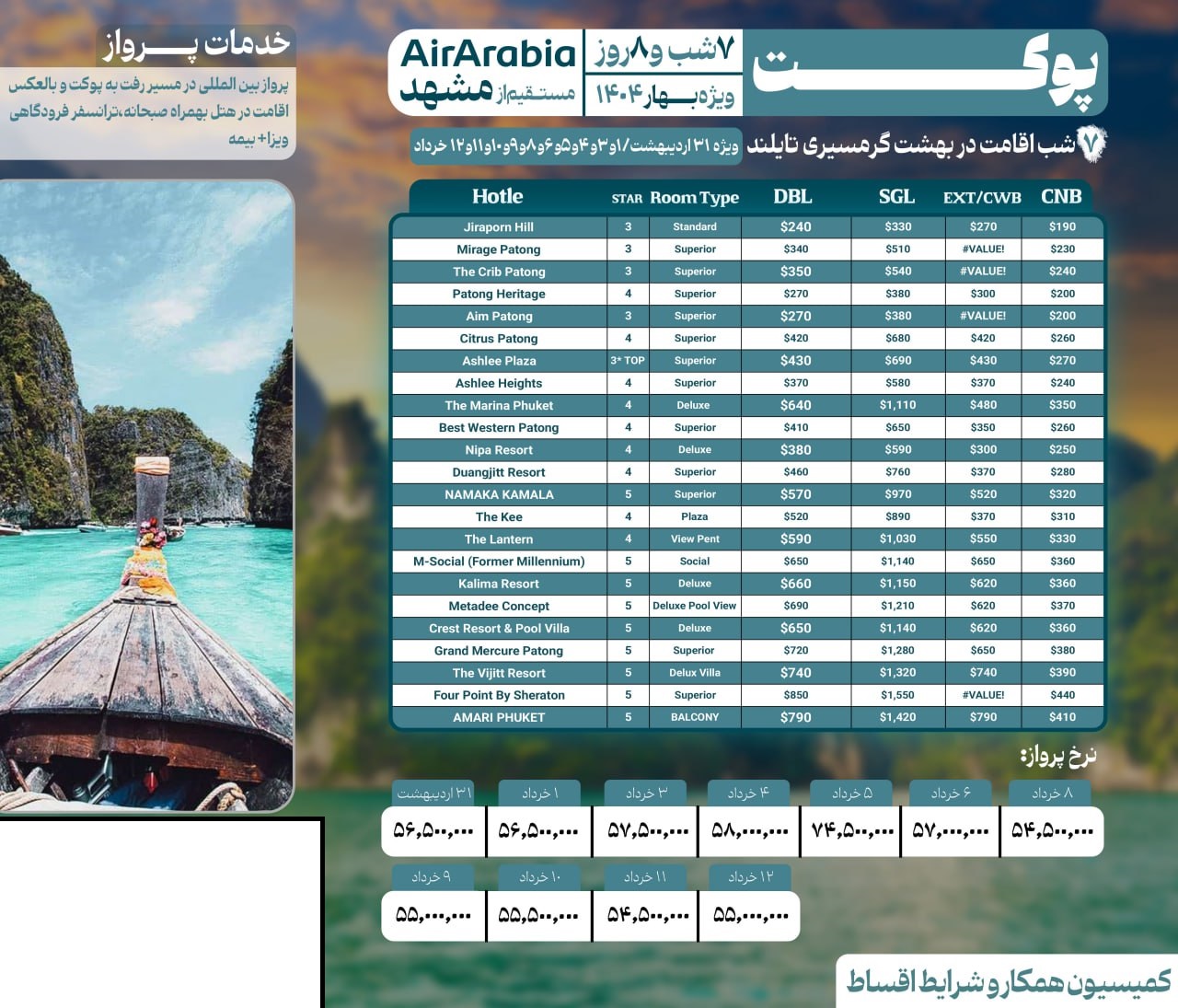Click M-Social (Former Millennium) hotel name

click(499, 562)
